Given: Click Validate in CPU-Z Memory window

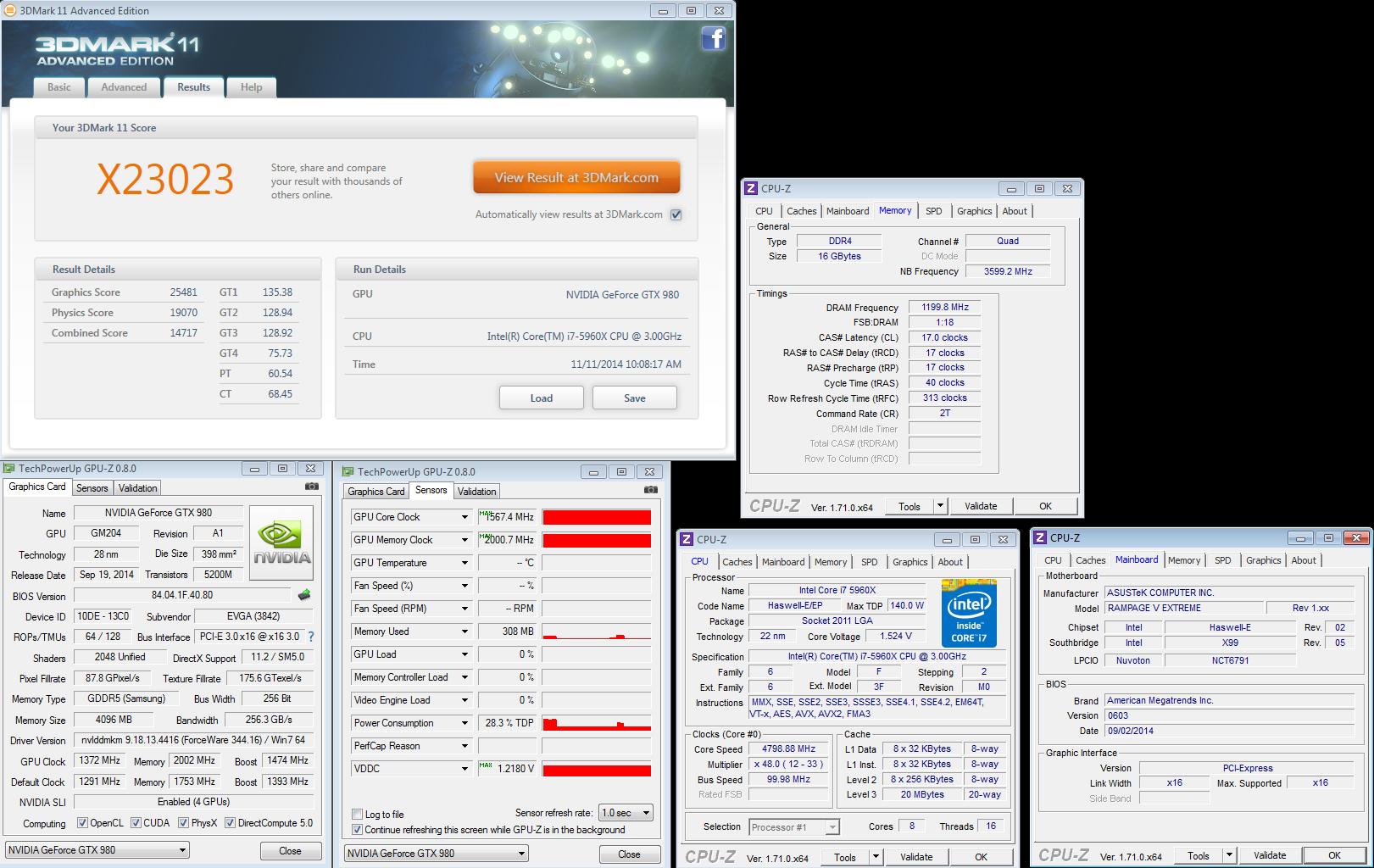Looking at the screenshot, I should [x=981, y=506].
